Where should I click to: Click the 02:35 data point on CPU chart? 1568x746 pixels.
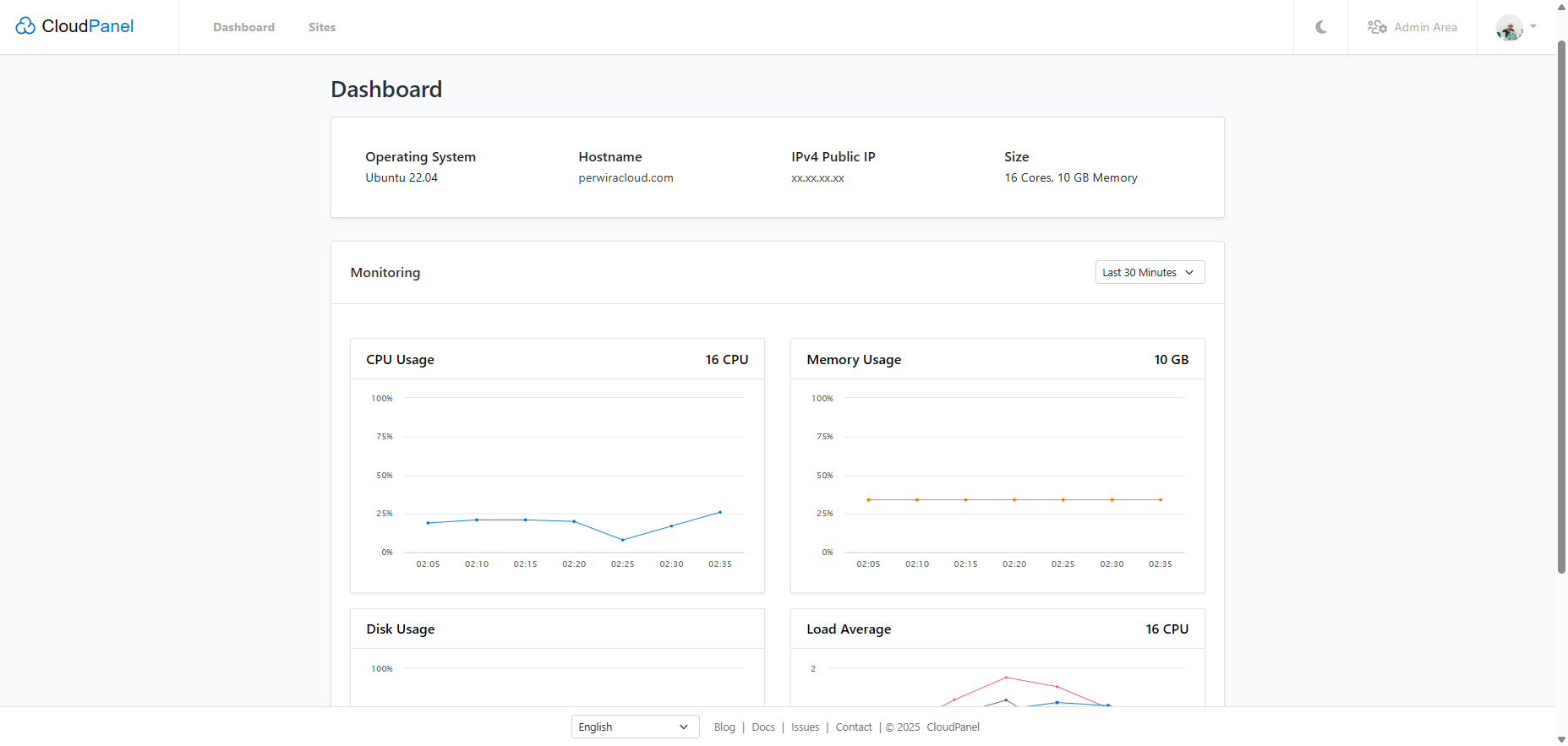pos(720,512)
